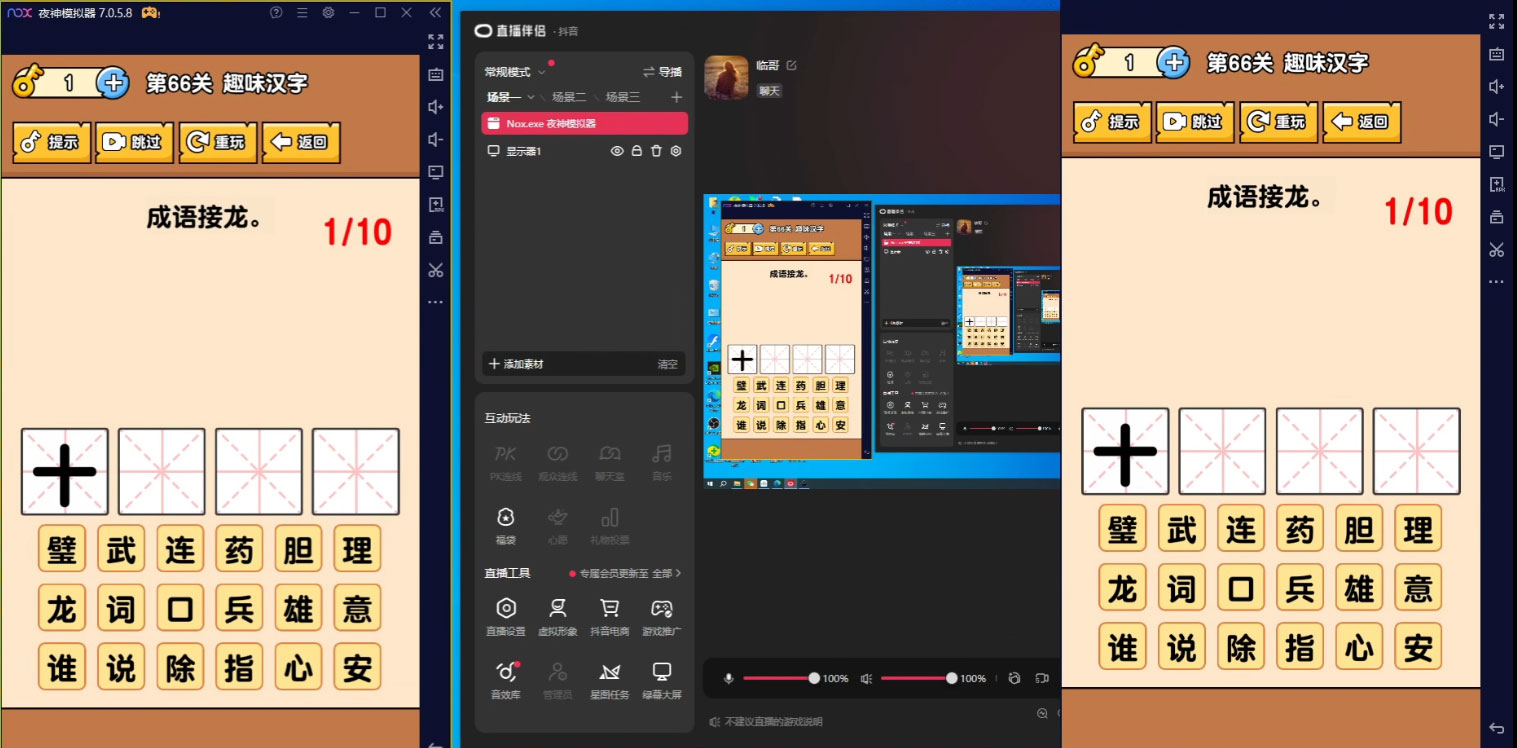Viewport: 1517px width, 748px height.
Task: Select the 龙 character tile in left game
Action: tap(62, 608)
